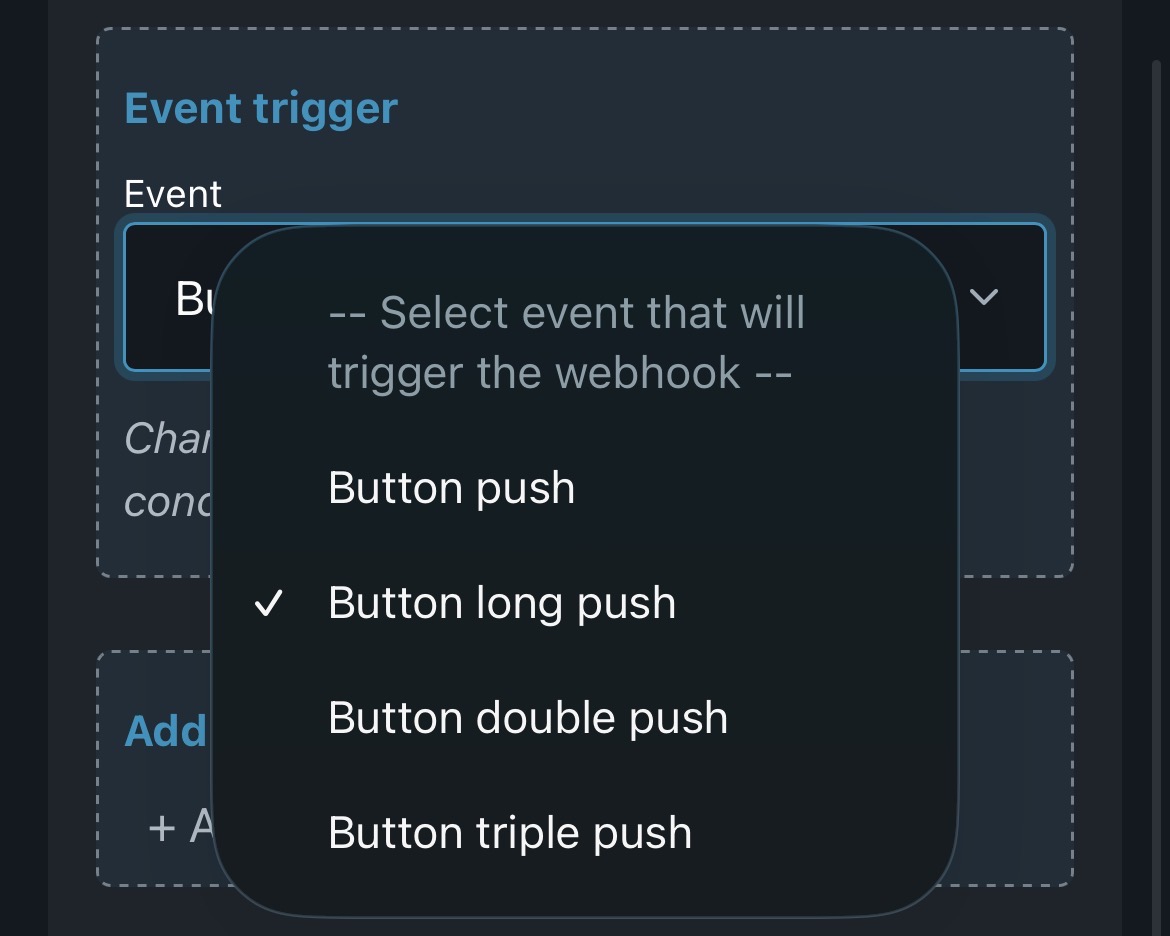Screen dimensions: 1170x936
Task: Click the checkmark beside Button long push
Action: [268, 604]
